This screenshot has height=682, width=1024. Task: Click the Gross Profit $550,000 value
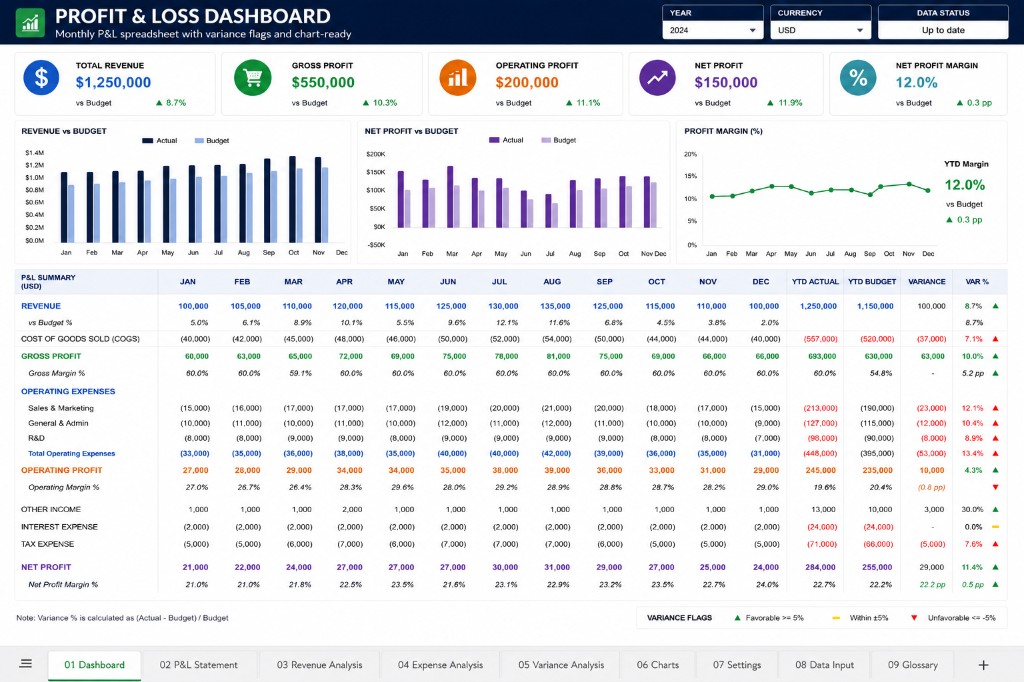[323, 82]
